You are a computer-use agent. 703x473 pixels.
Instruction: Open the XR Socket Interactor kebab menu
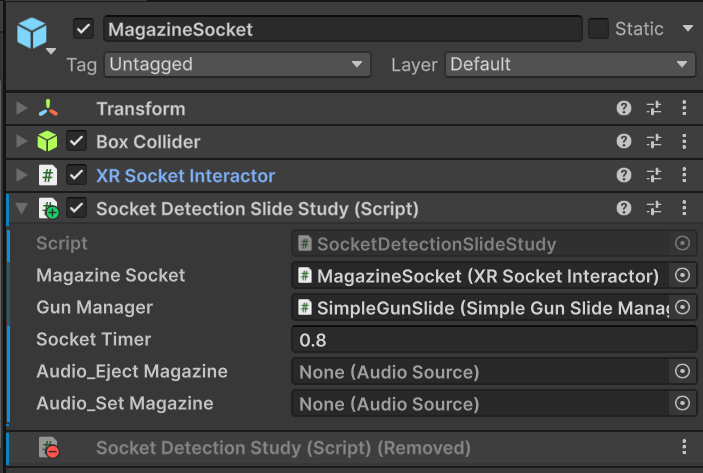[684, 175]
